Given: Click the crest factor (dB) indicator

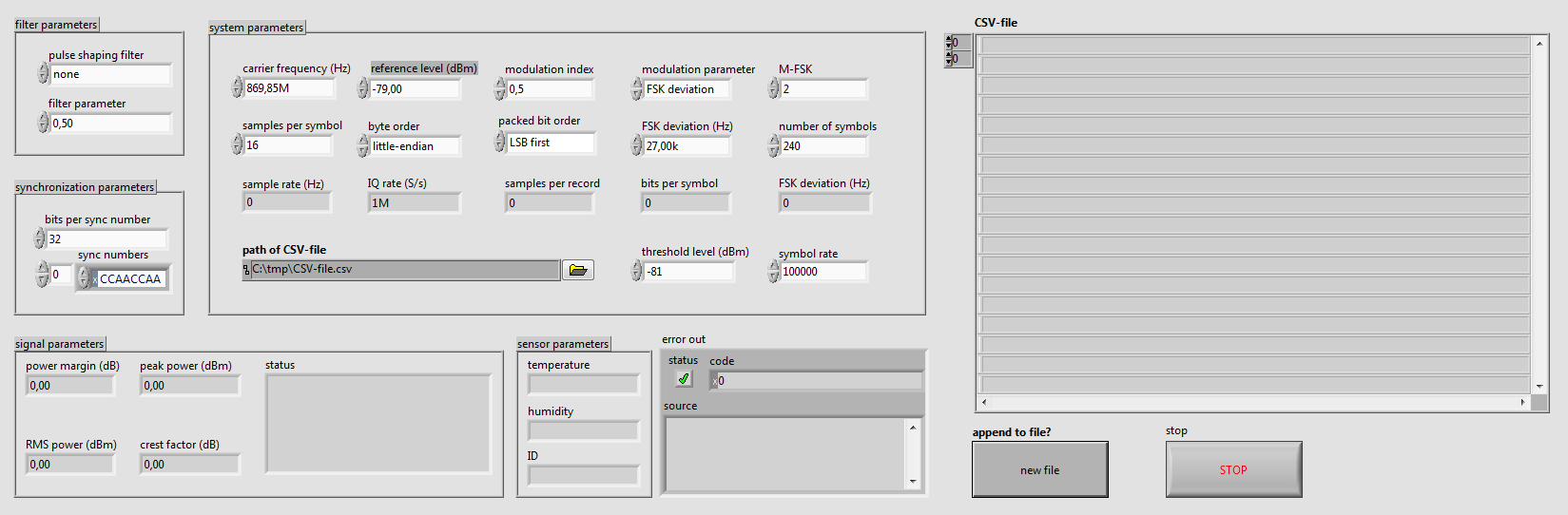Looking at the screenshot, I should (x=189, y=464).
